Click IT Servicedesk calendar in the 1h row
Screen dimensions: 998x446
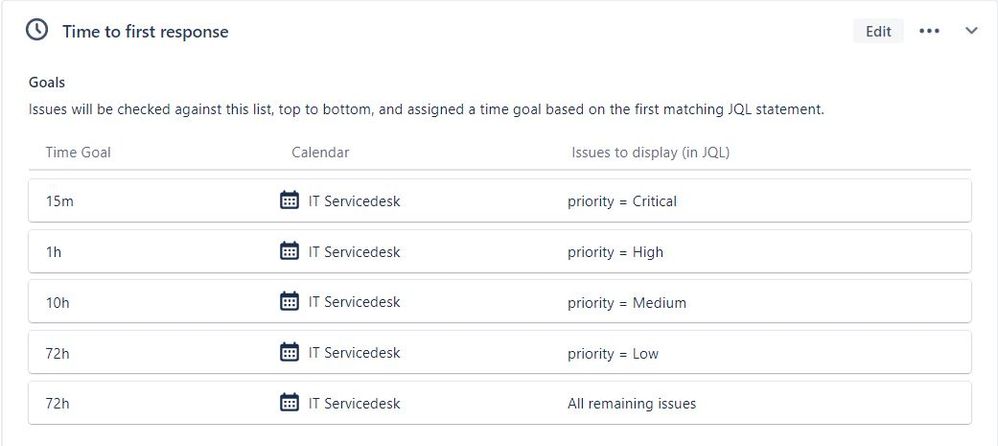[x=355, y=252]
